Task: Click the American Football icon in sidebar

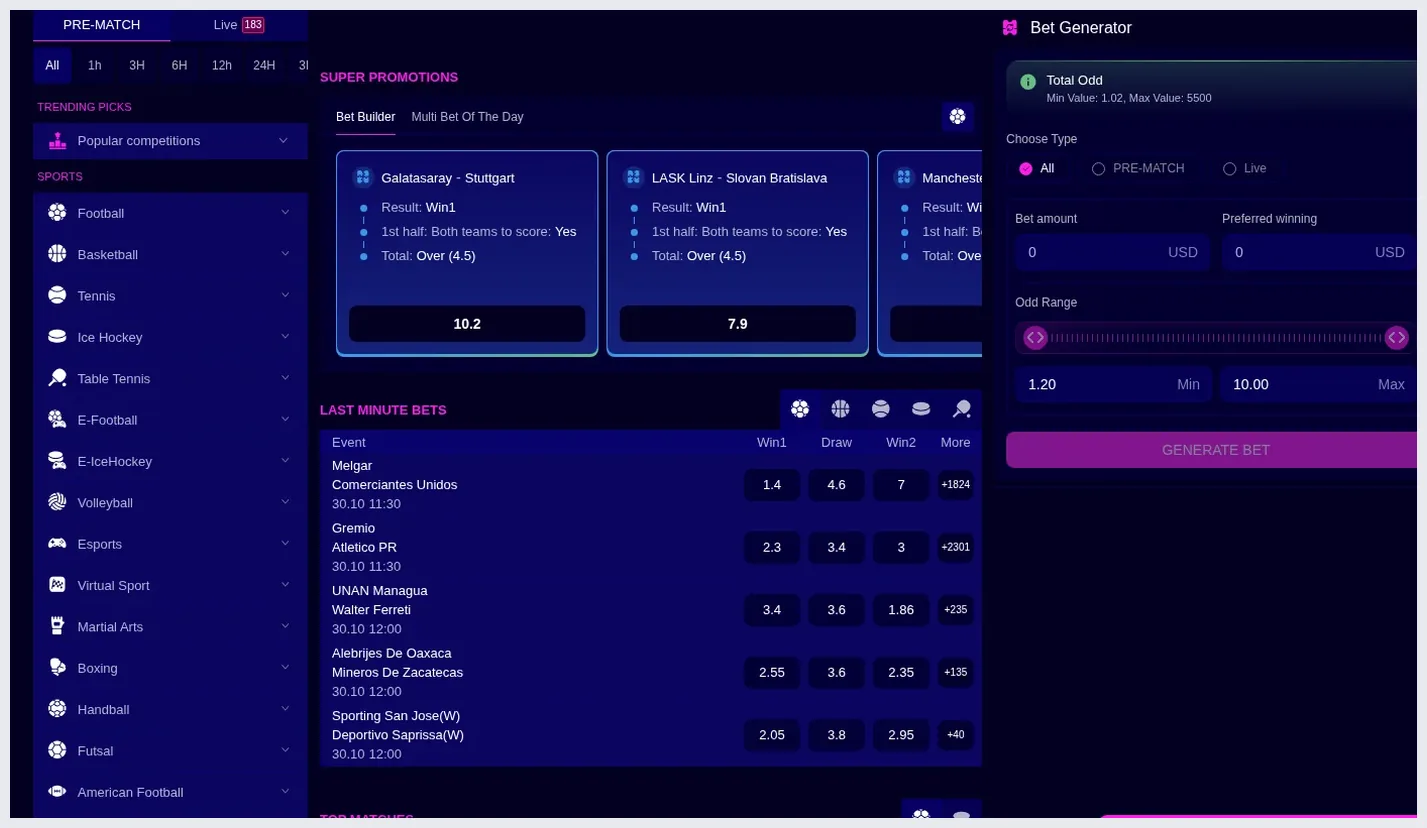Action: pyautogui.click(x=57, y=792)
